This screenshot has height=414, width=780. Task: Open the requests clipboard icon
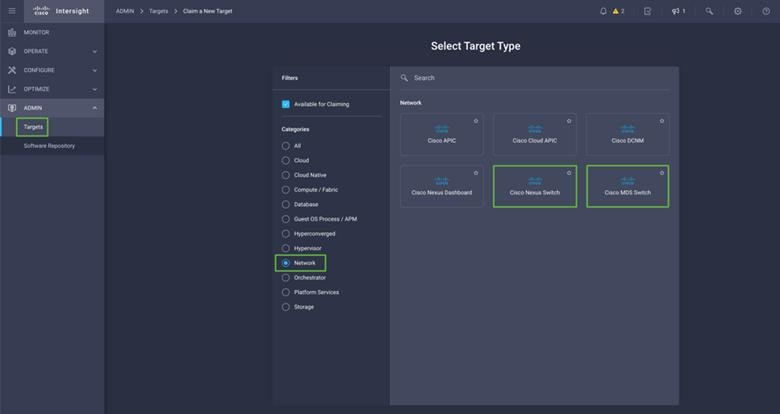point(647,11)
